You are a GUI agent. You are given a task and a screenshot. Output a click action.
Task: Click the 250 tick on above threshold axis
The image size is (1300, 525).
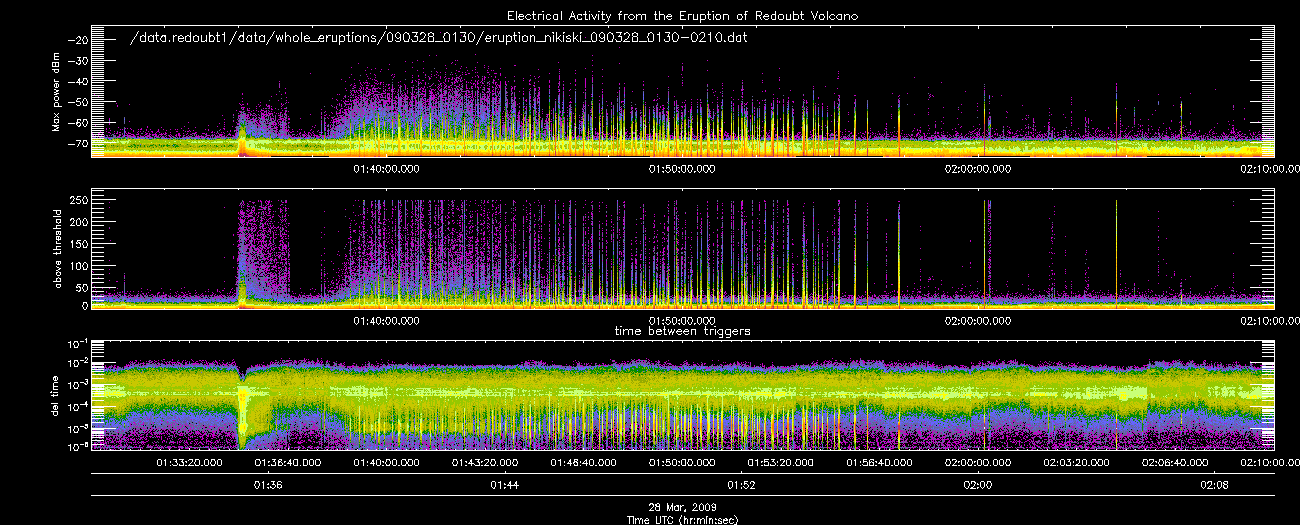click(x=80, y=201)
